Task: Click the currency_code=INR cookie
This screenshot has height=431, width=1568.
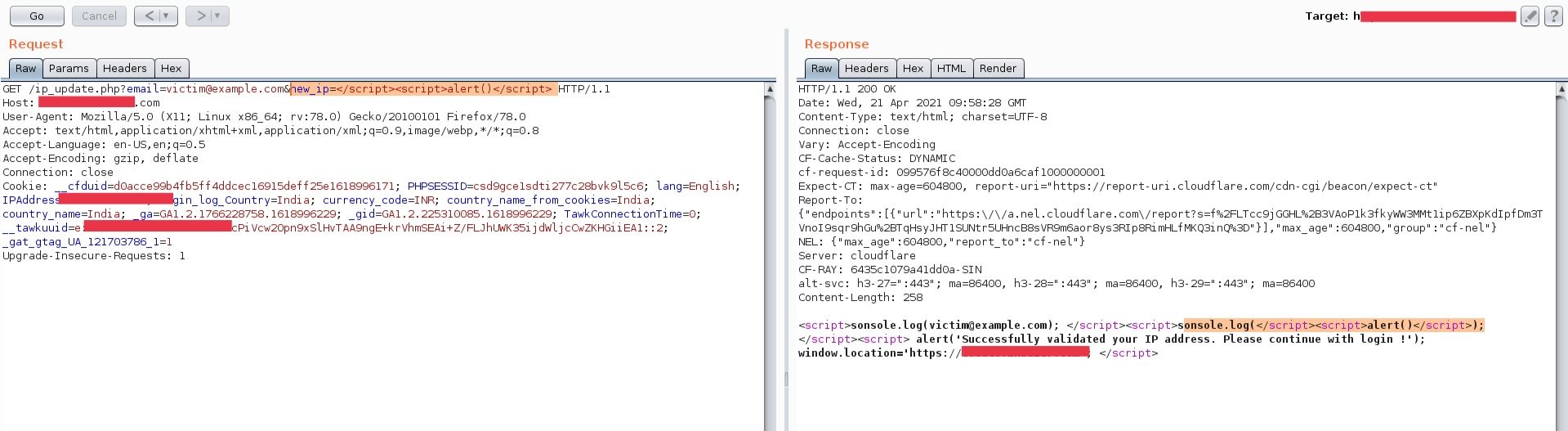Action: point(377,200)
